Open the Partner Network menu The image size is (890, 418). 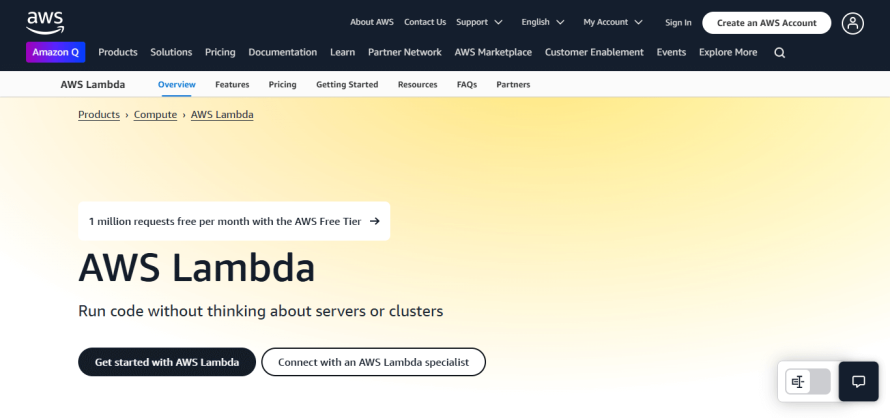coord(405,52)
